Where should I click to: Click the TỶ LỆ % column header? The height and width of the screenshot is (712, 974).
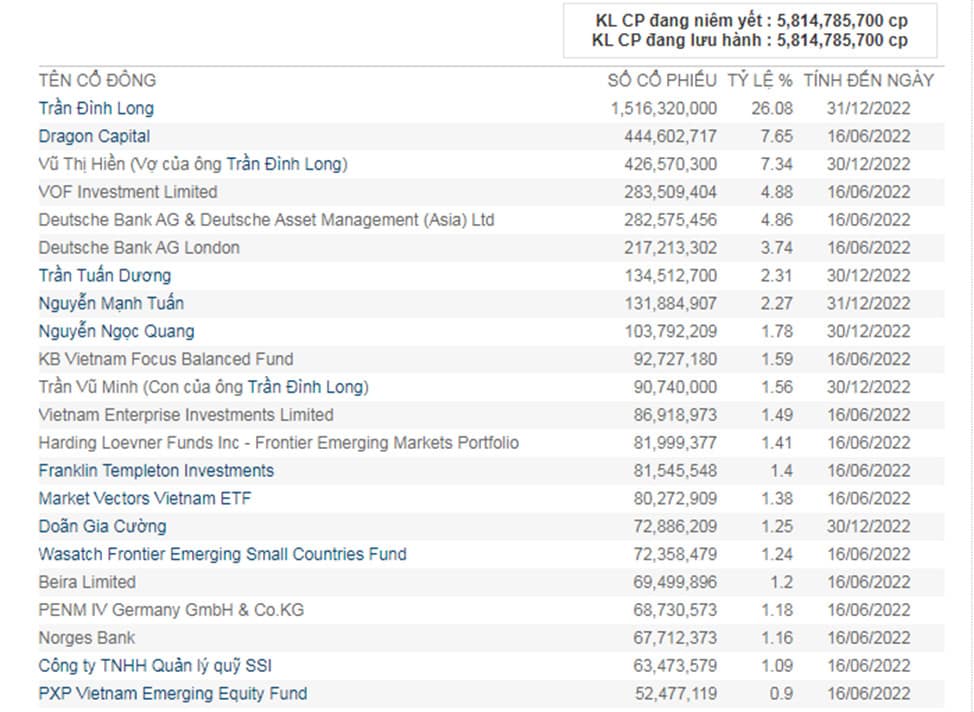pos(760,80)
